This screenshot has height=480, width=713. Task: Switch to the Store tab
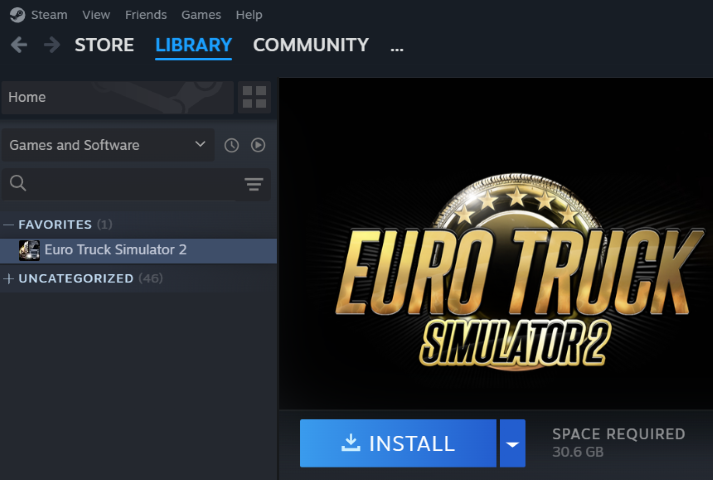(104, 45)
